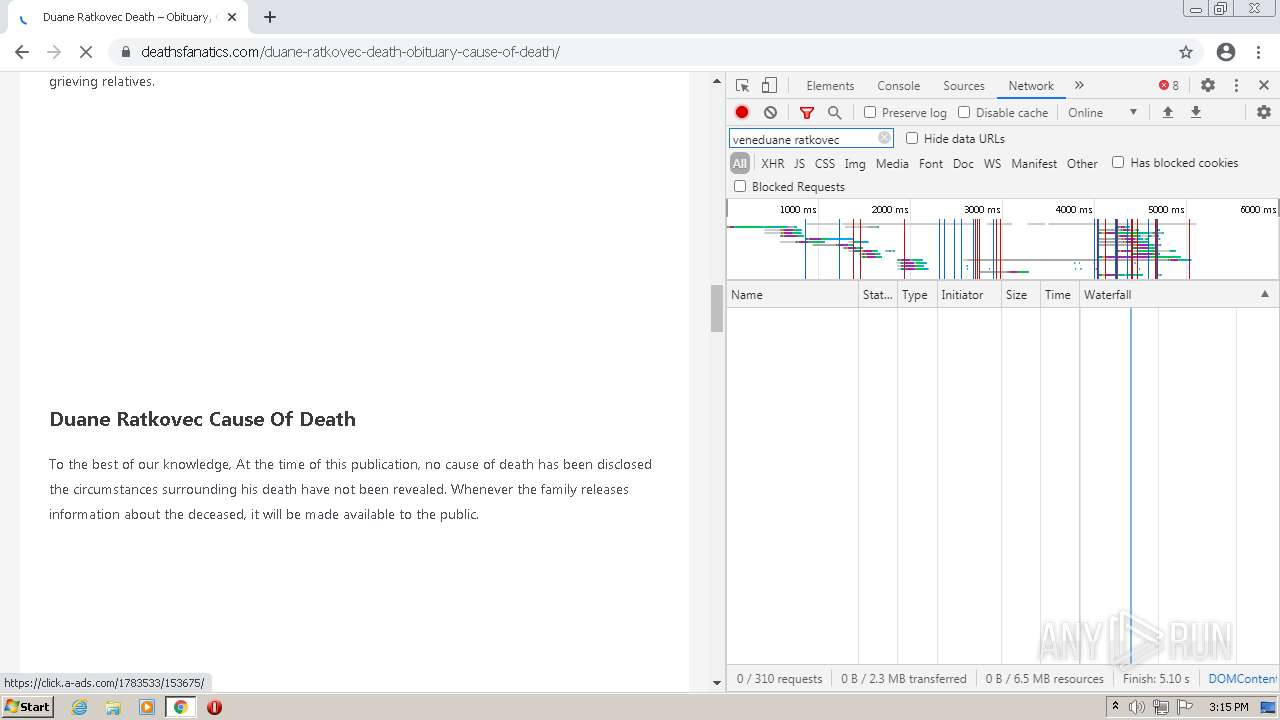Open media player from taskbar

pos(147,707)
